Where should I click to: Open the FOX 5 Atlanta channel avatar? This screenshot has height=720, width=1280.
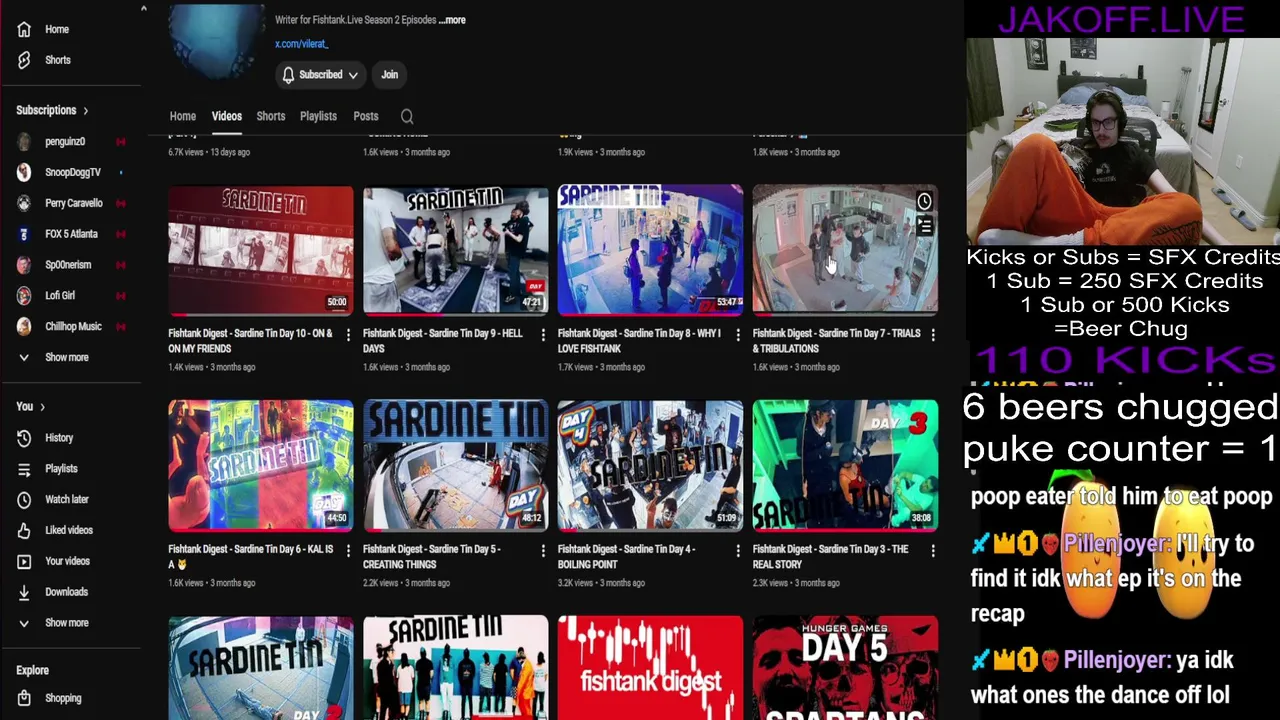pos(24,234)
